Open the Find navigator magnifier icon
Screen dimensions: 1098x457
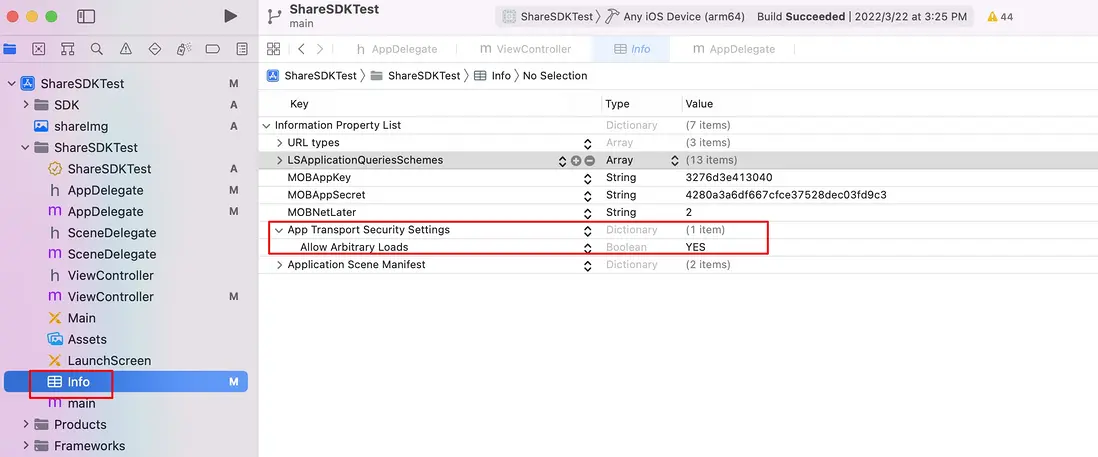[96, 48]
